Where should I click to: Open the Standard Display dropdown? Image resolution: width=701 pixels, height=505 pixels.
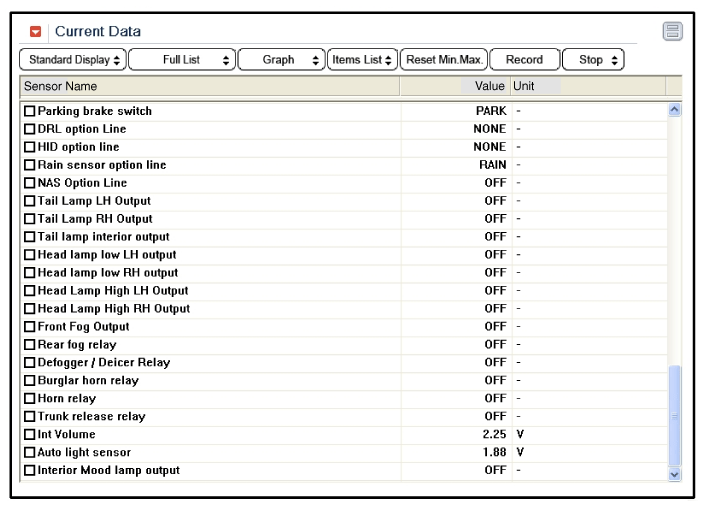click(x=74, y=60)
